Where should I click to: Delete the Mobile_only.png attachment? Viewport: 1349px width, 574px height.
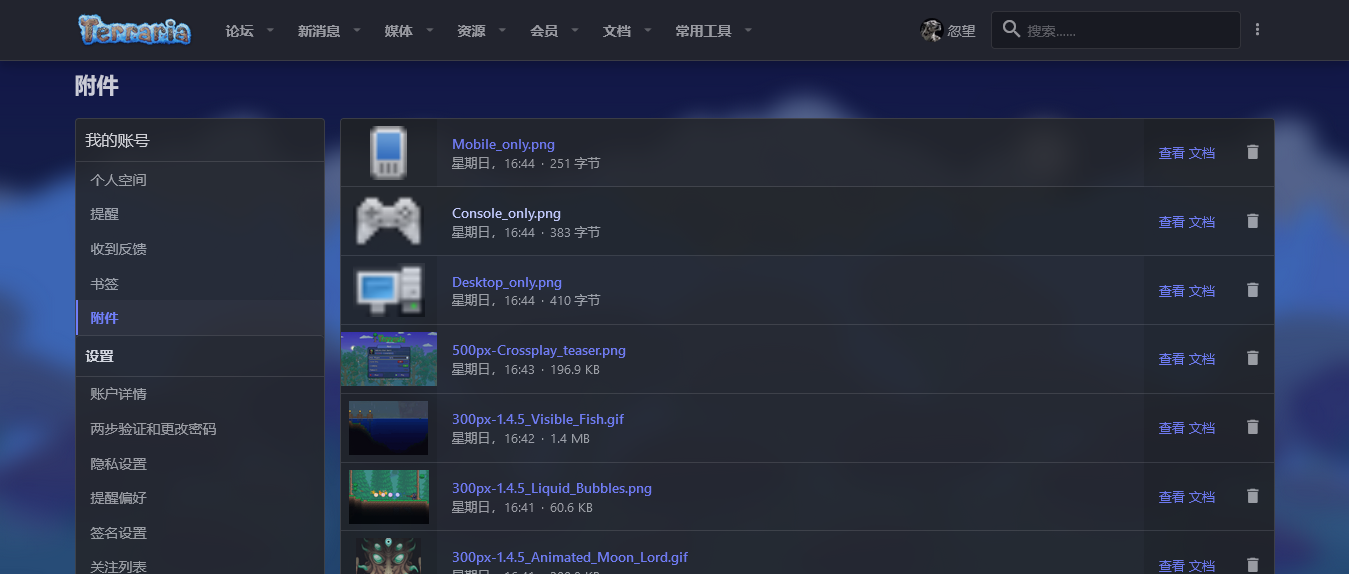coord(1252,152)
